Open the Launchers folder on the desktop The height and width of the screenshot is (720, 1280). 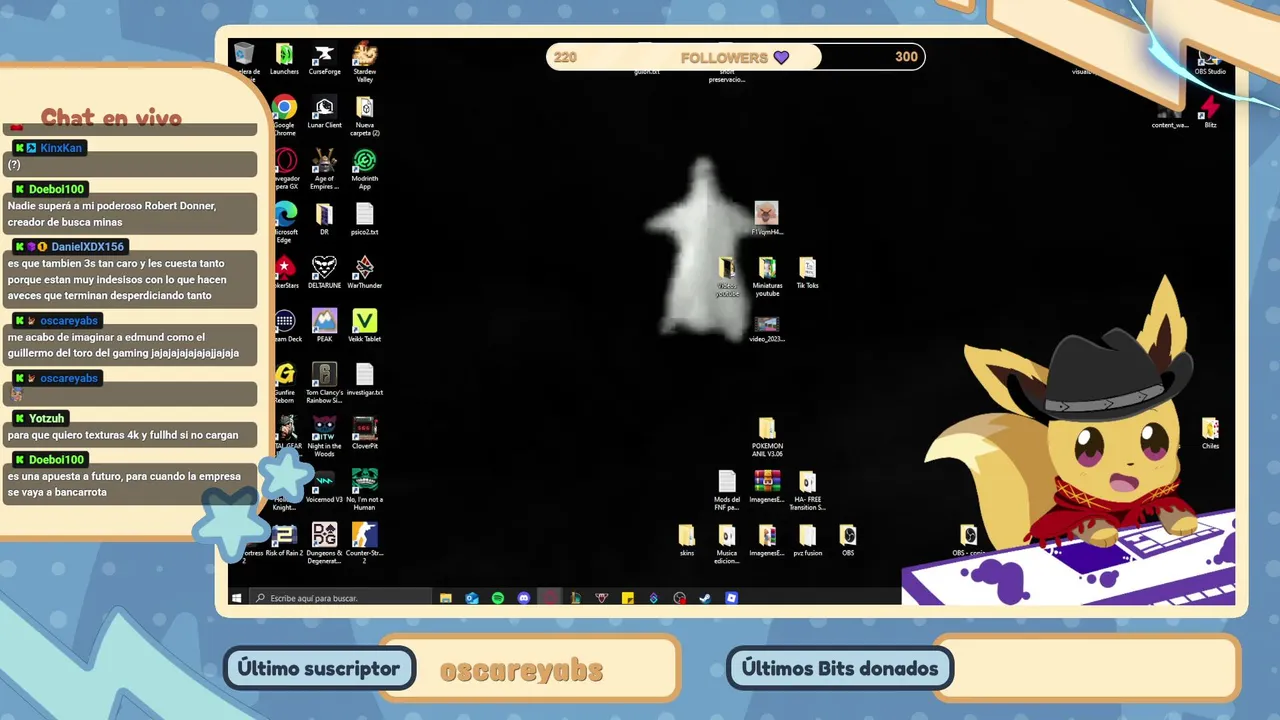click(284, 58)
